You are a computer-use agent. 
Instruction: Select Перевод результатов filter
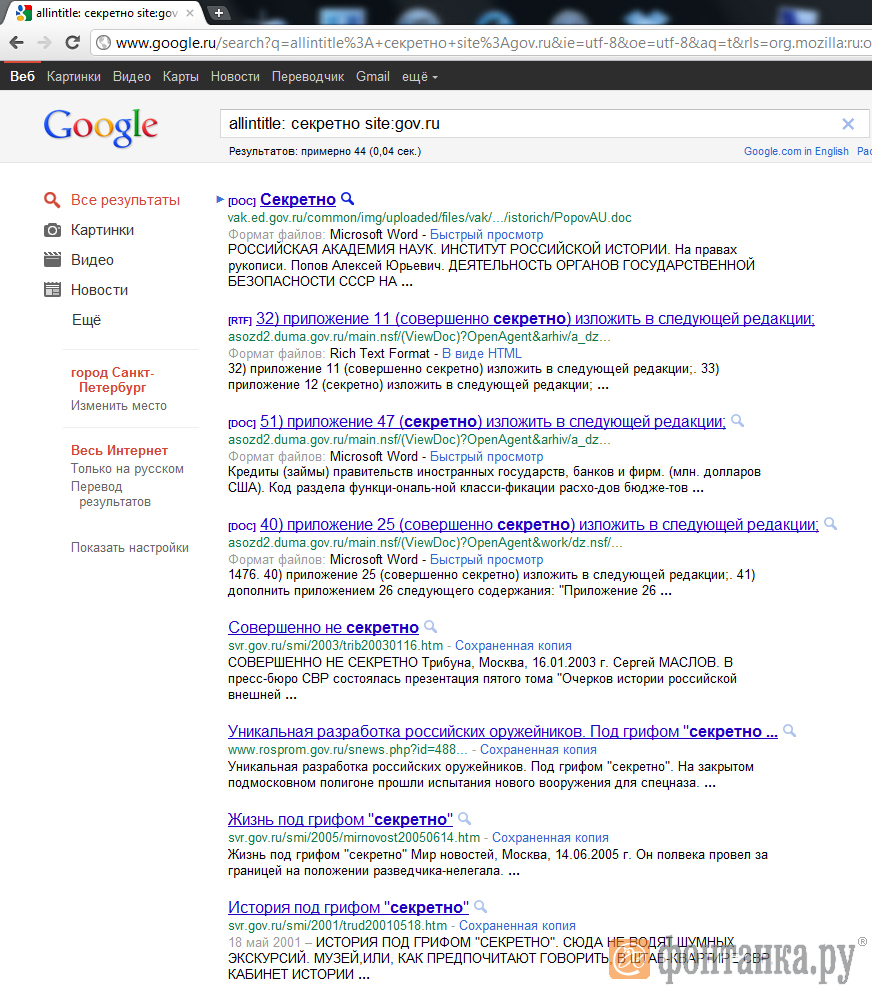[x=111, y=494]
